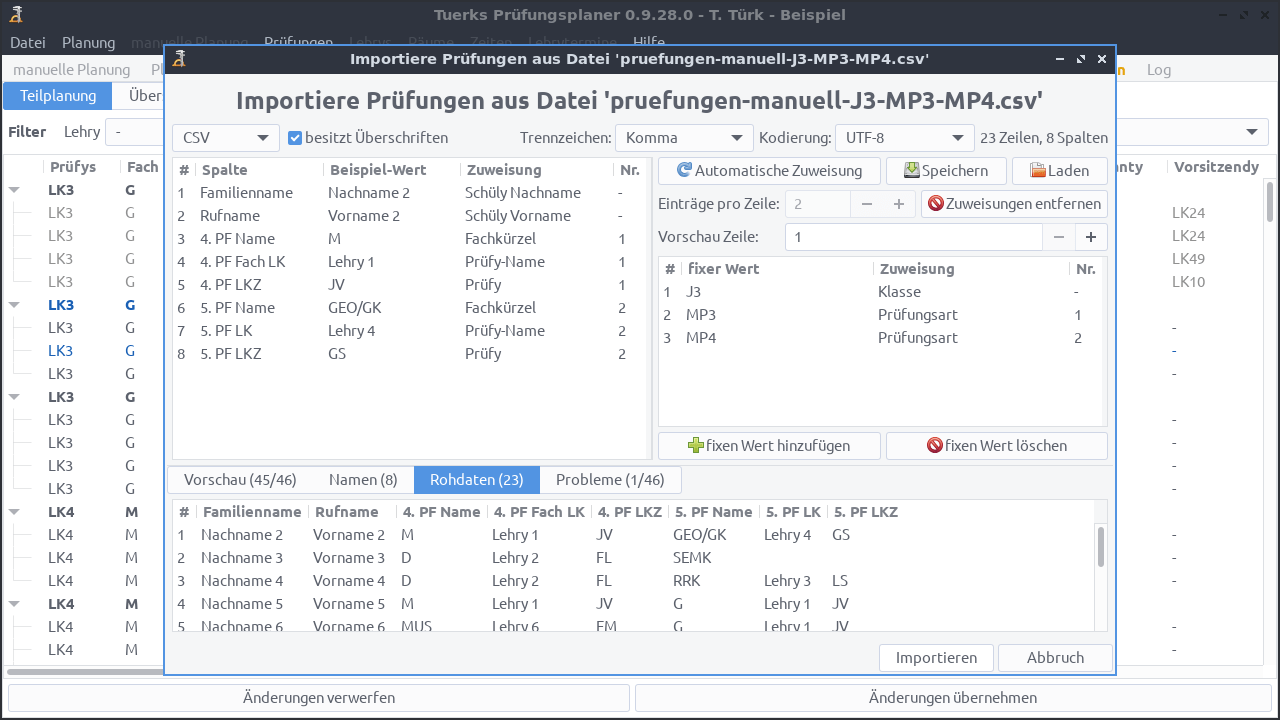
Task: Uncheck the besitzt Überschriften checkbox
Action: (x=295, y=138)
